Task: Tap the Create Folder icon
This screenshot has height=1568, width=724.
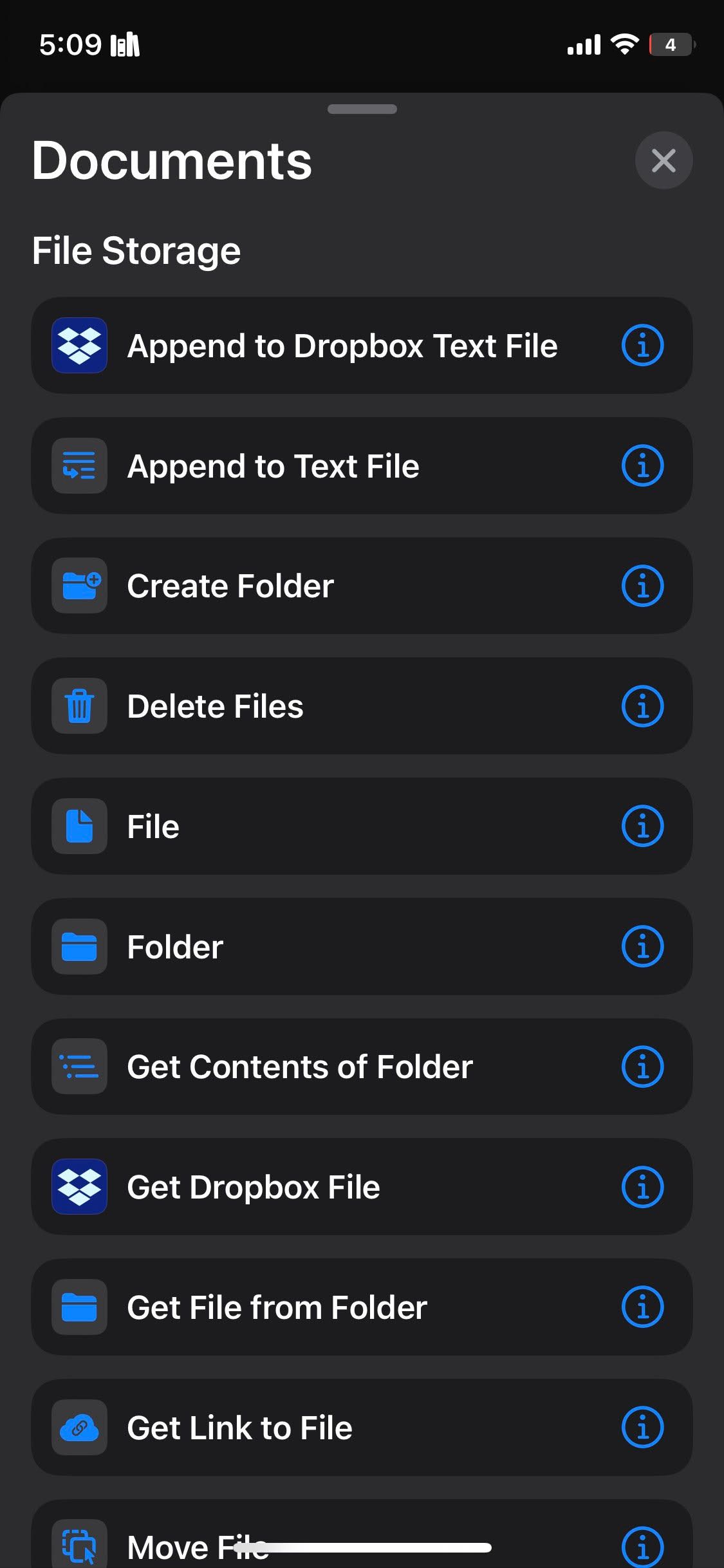Action: pos(79,586)
